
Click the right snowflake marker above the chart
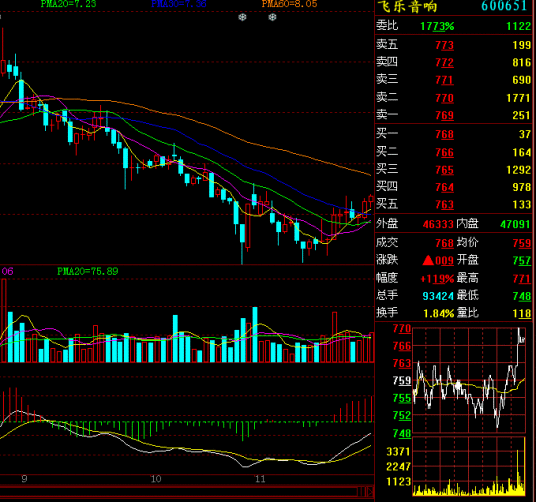click(x=272, y=17)
